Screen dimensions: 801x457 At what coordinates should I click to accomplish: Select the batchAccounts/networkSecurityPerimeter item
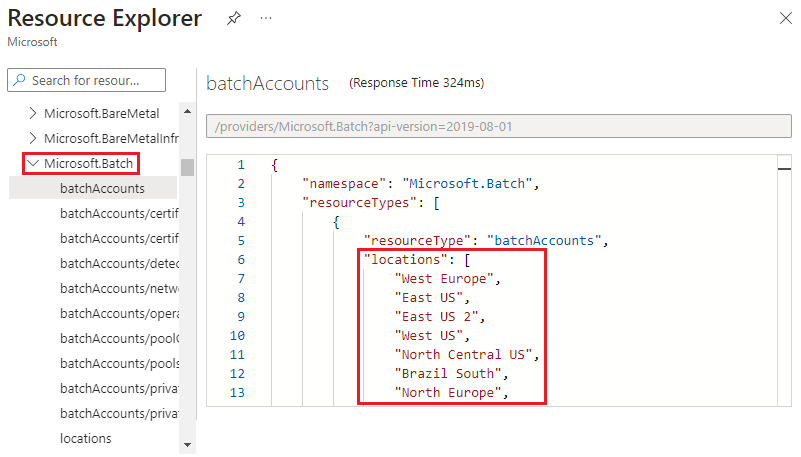tap(118, 288)
